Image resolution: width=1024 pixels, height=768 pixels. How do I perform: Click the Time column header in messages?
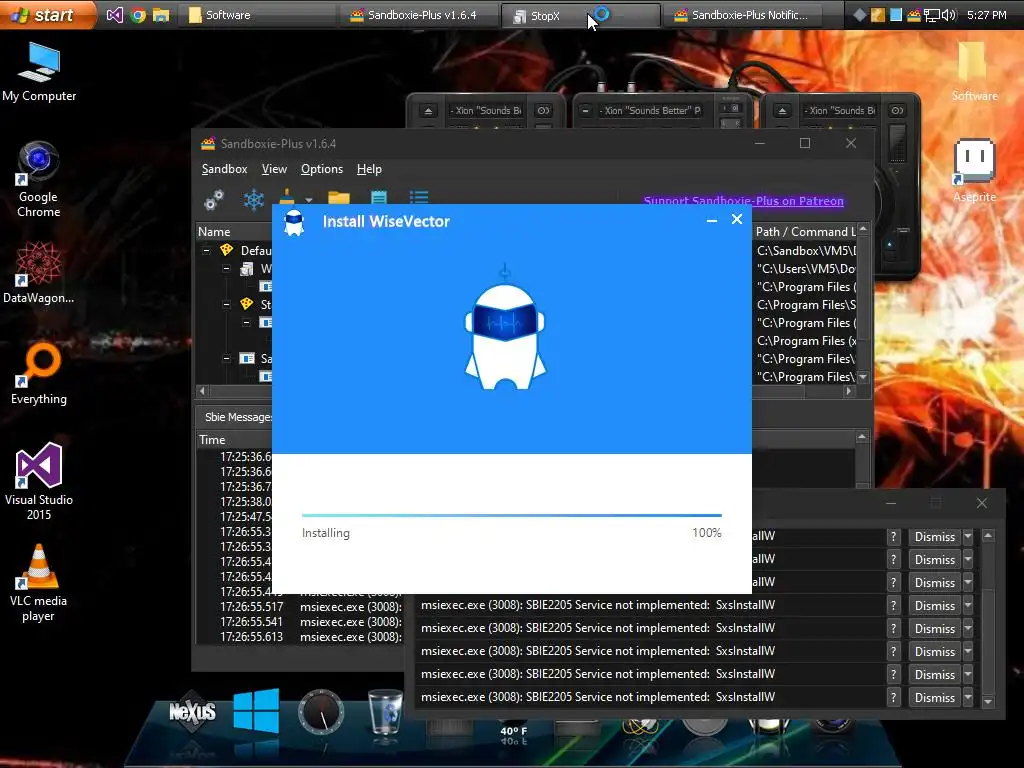point(235,440)
